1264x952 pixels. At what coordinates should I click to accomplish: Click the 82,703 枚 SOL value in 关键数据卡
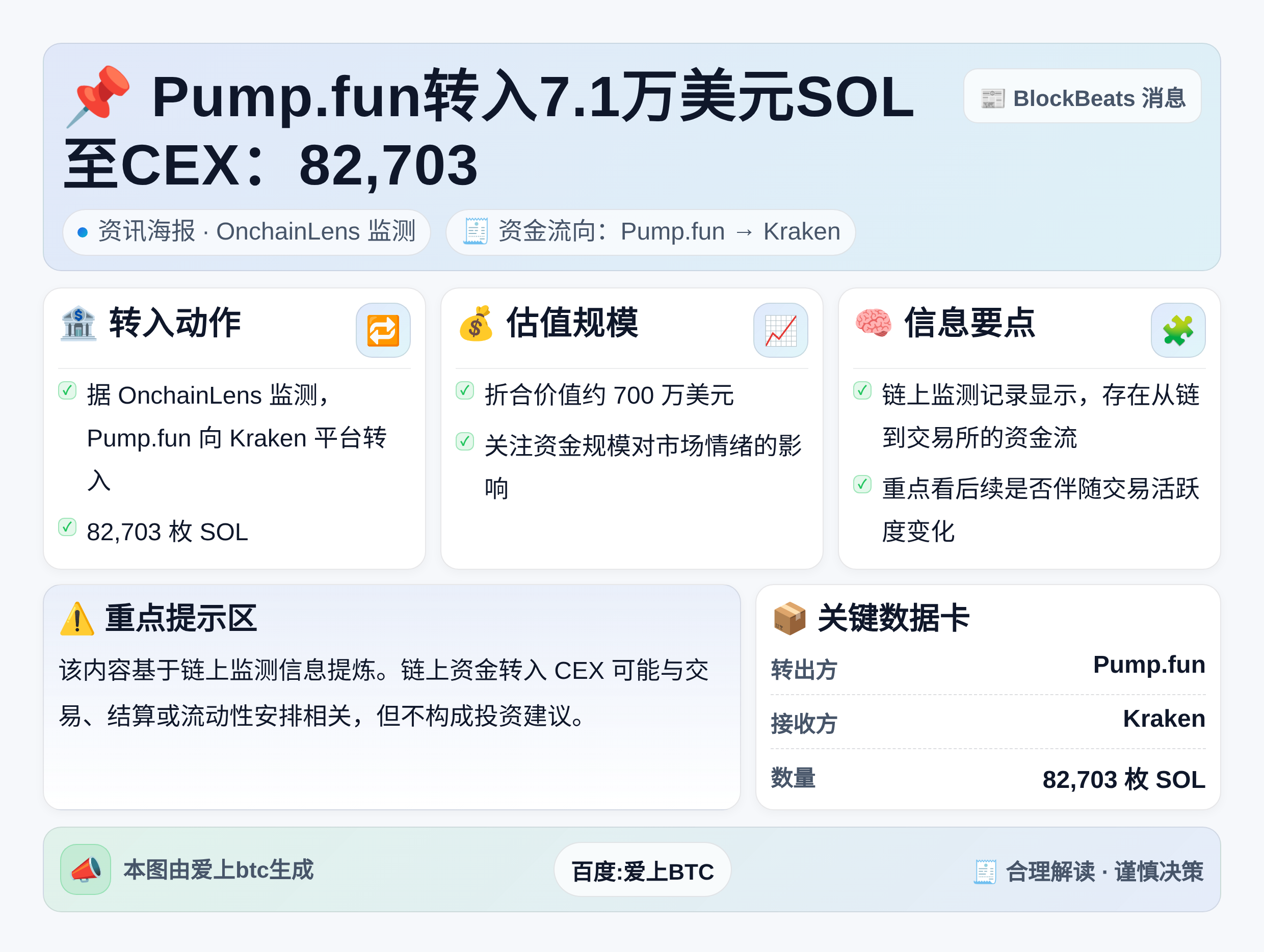1124,779
